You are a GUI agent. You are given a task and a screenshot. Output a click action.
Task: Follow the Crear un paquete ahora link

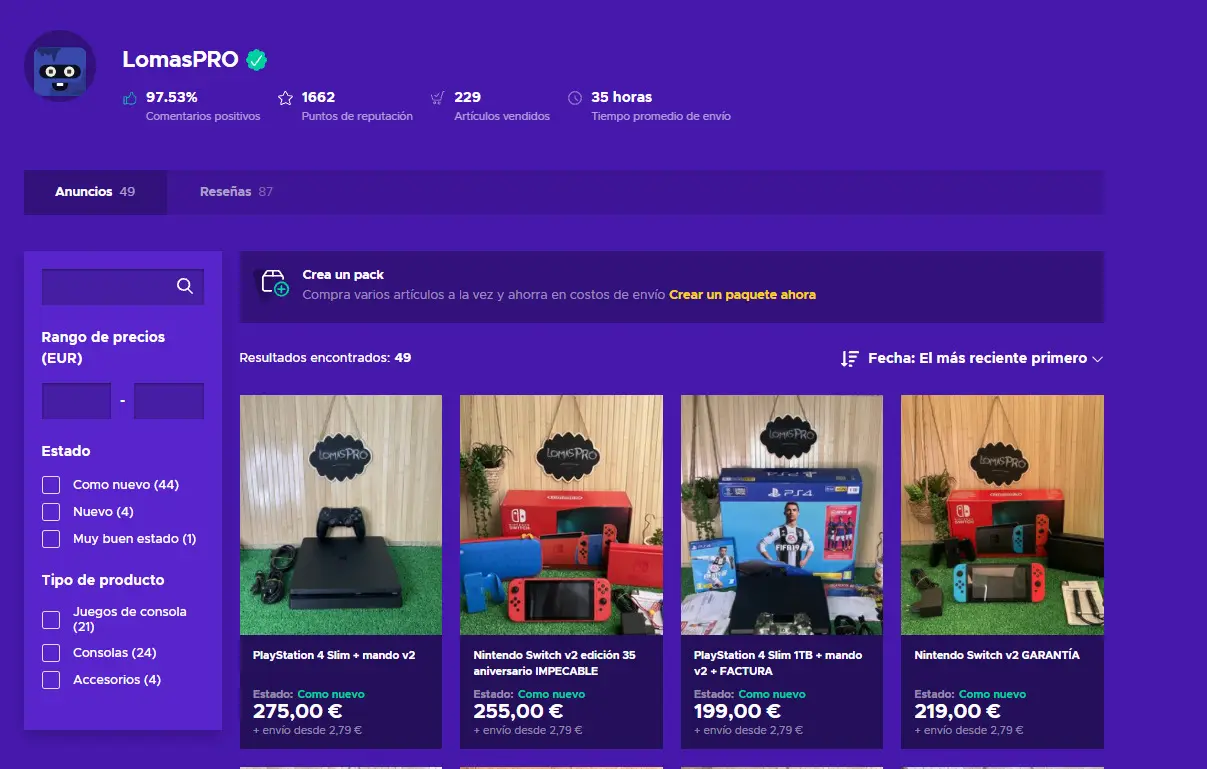click(x=742, y=295)
